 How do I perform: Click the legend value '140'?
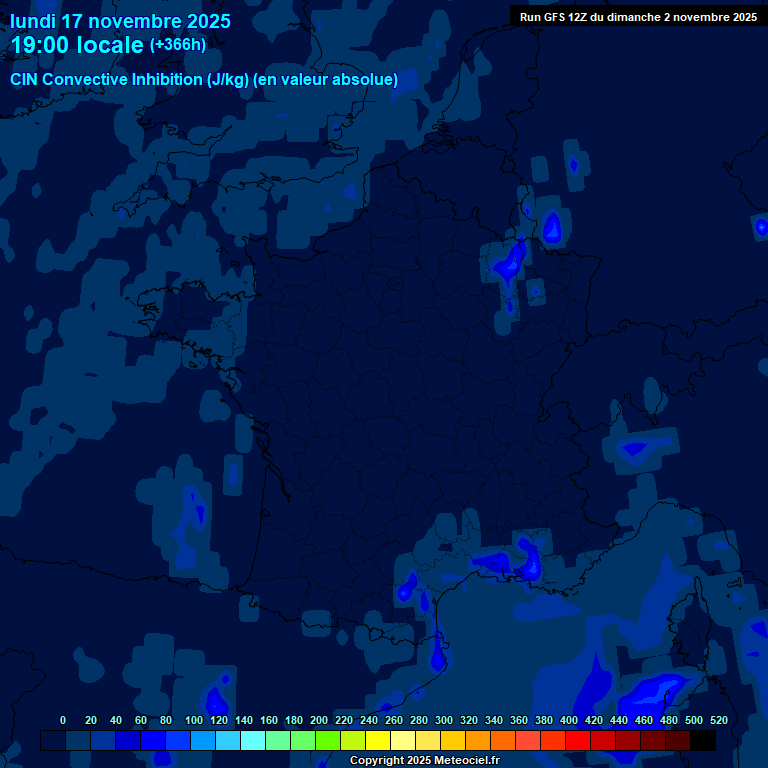click(244, 720)
